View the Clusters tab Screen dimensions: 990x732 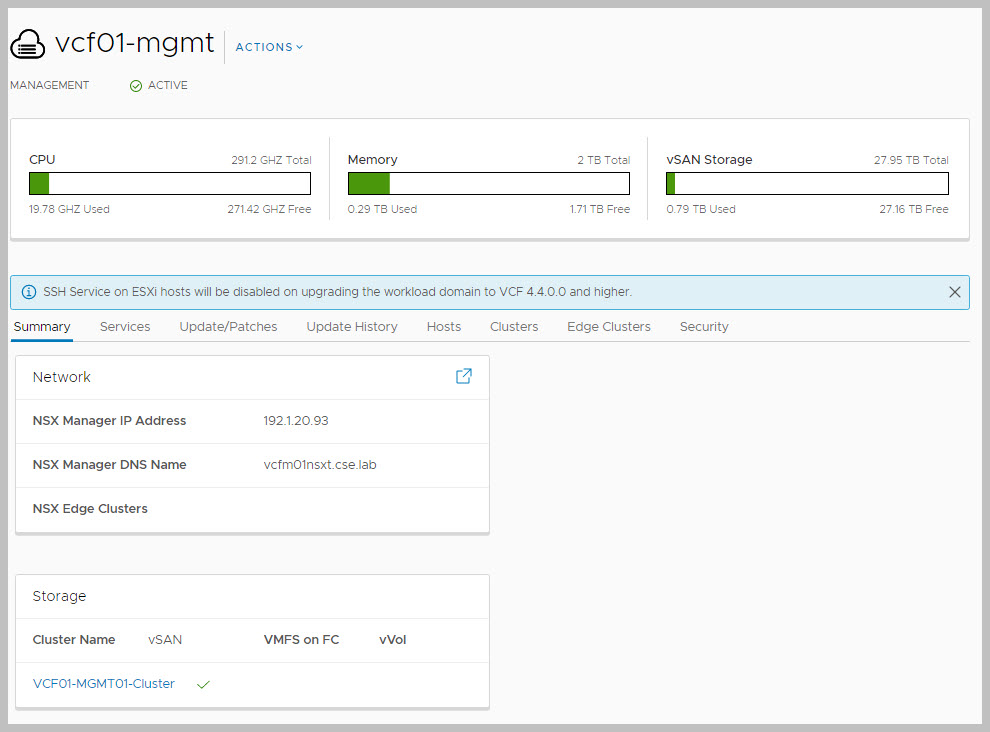click(514, 327)
